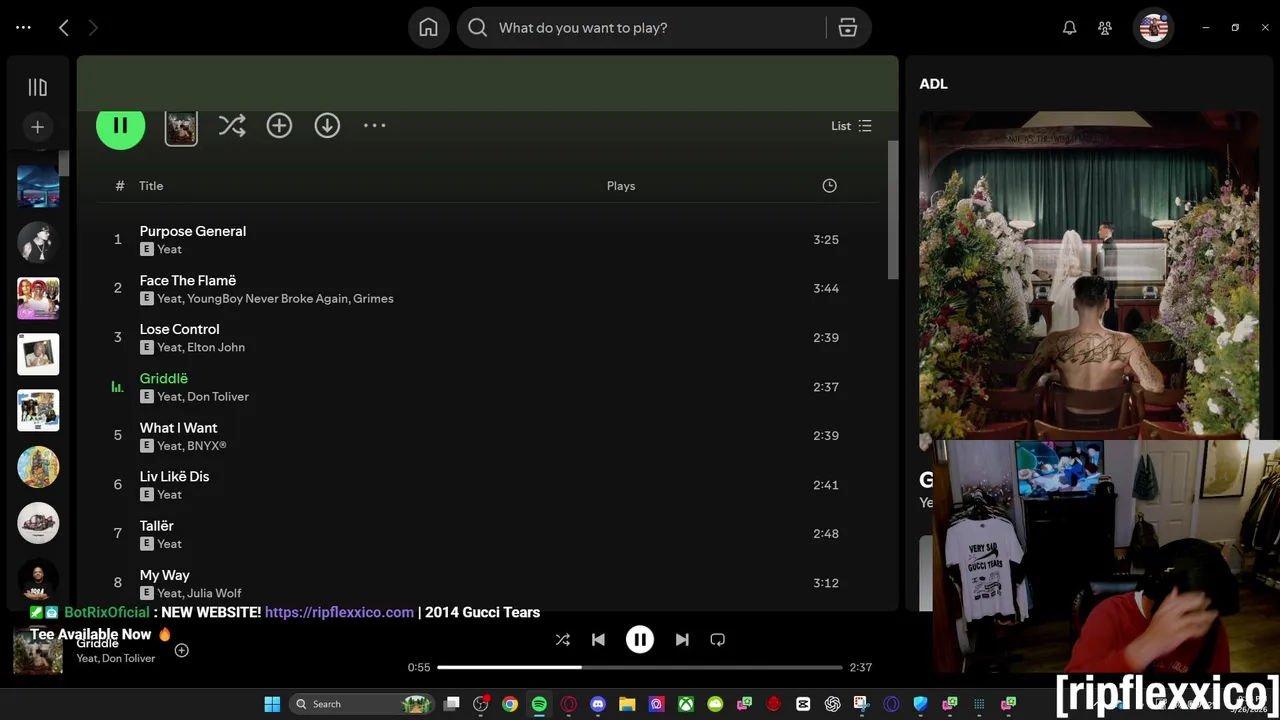
Task: Open Spotify from the taskbar
Action: [539, 704]
